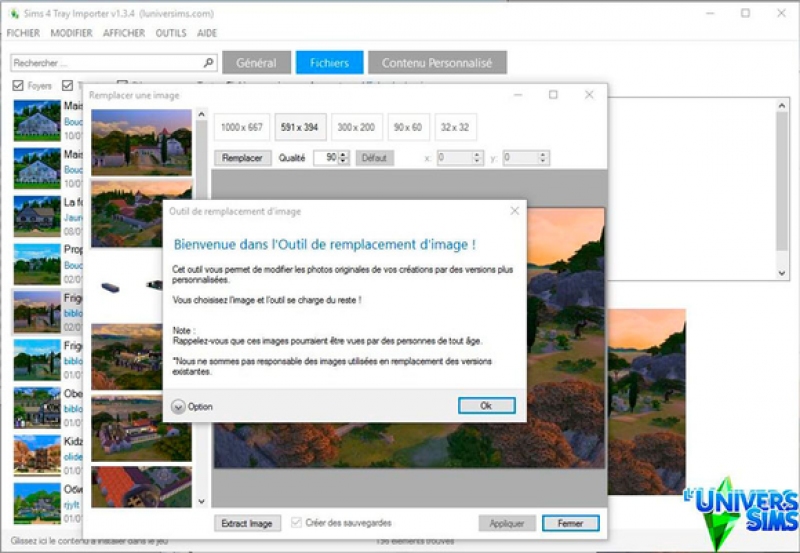800x553 pixels.
Task: Open the OUTILS menu
Action: coord(171,33)
